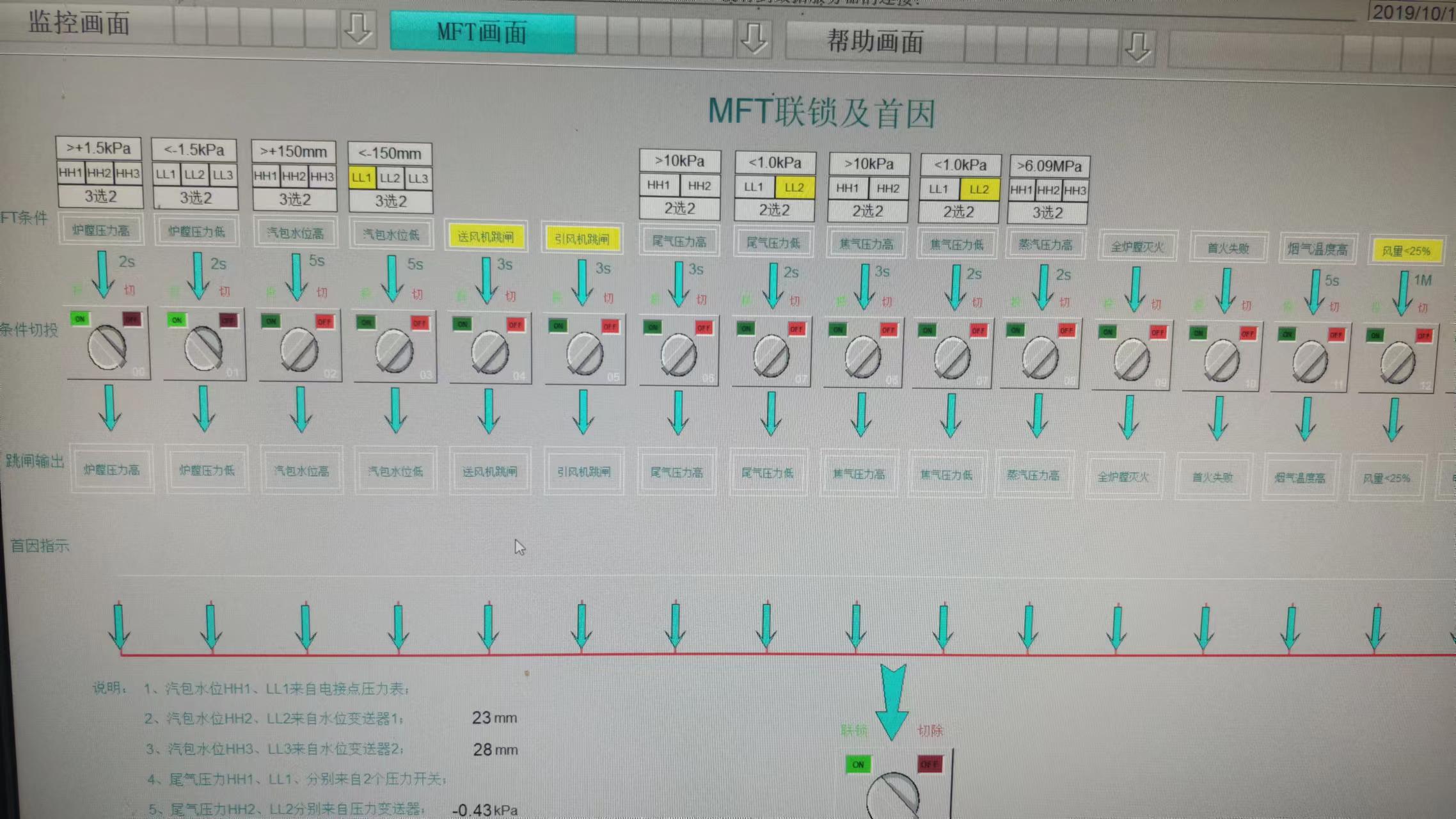This screenshot has width=1456, height=819.
Task: Turn the main 联锁/切除 rotary switch
Action: tap(893, 795)
